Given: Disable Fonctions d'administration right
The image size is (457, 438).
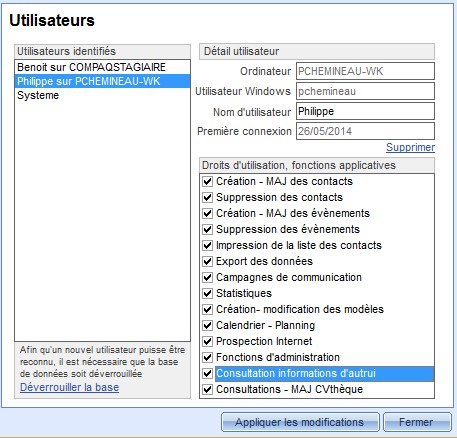Looking at the screenshot, I should pyautogui.click(x=207, y=357).
